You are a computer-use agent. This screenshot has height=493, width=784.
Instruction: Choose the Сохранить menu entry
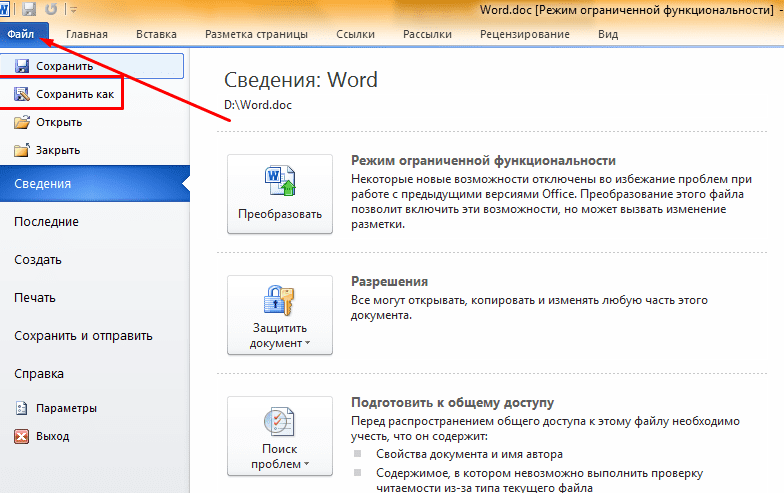pos(92,66)
